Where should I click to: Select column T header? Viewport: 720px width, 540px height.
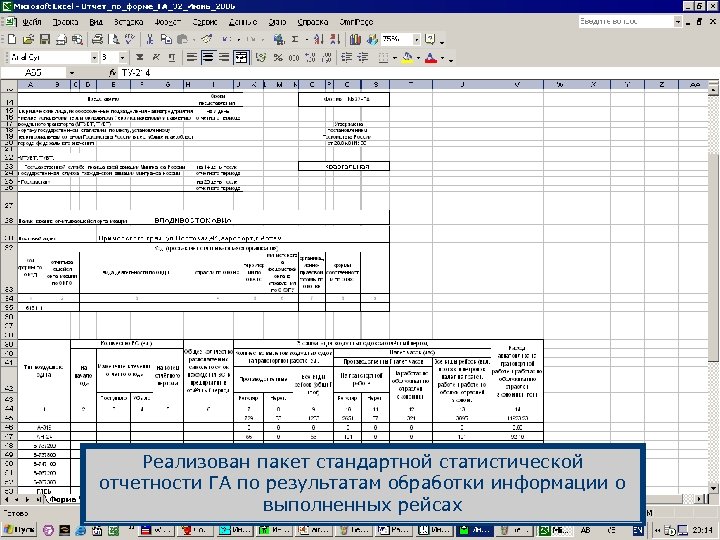tap(411, 84)
